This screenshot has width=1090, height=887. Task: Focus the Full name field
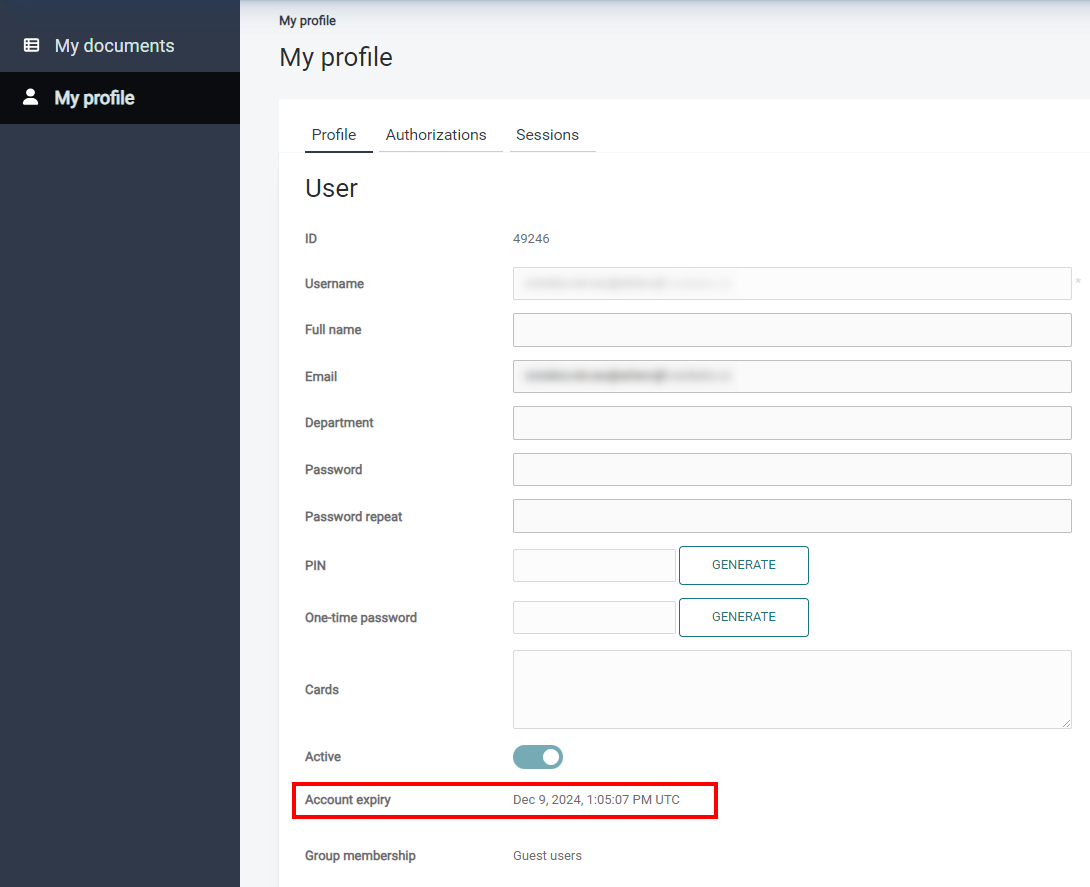pyautogui.click(x=791, y=330)
